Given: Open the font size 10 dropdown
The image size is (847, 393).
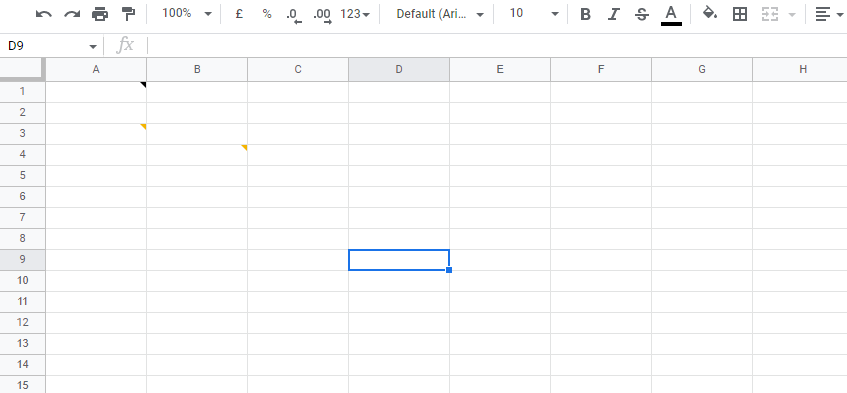Looking at the screenshot, I should coord(534,13).
